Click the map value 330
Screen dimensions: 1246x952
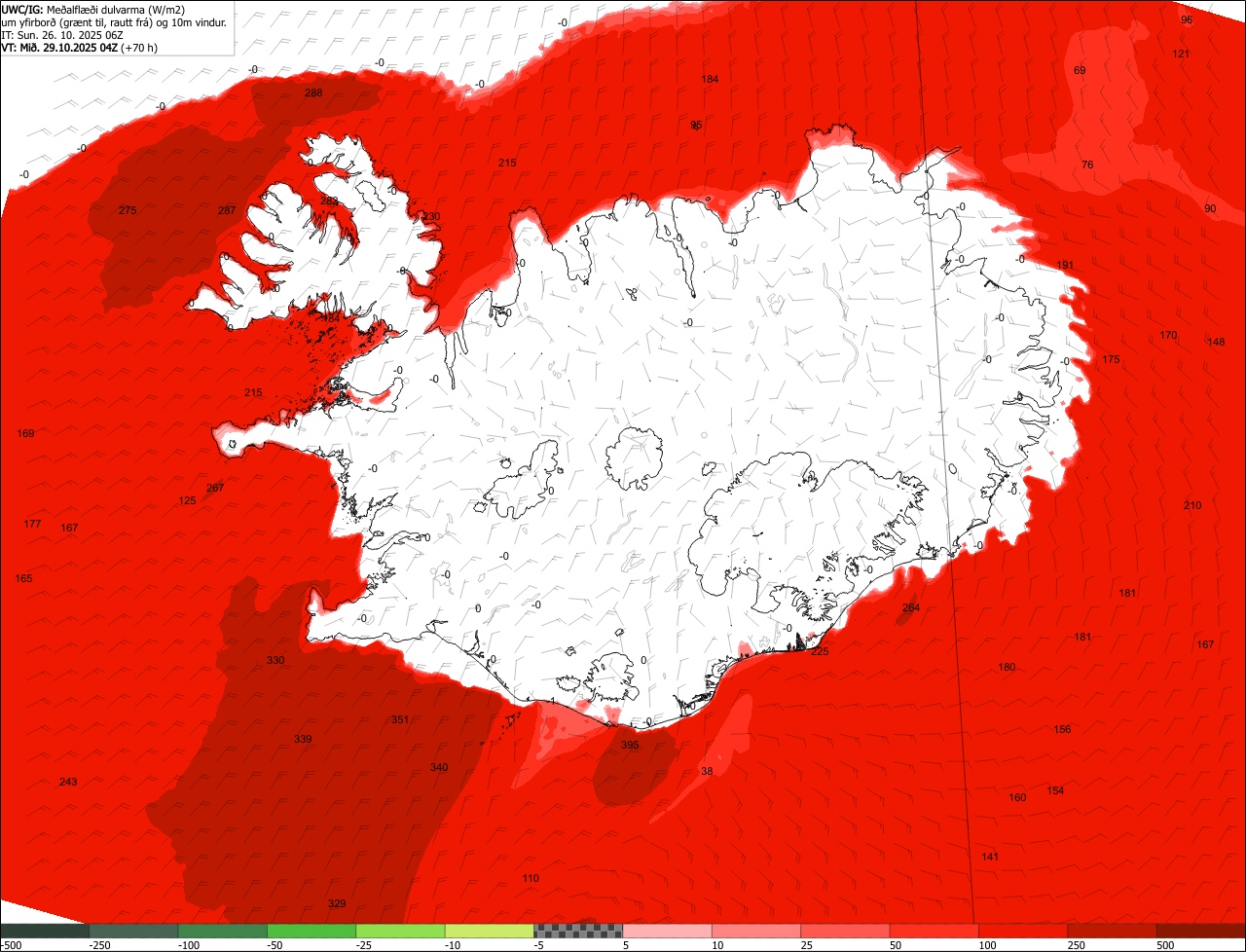coord(275,661)
